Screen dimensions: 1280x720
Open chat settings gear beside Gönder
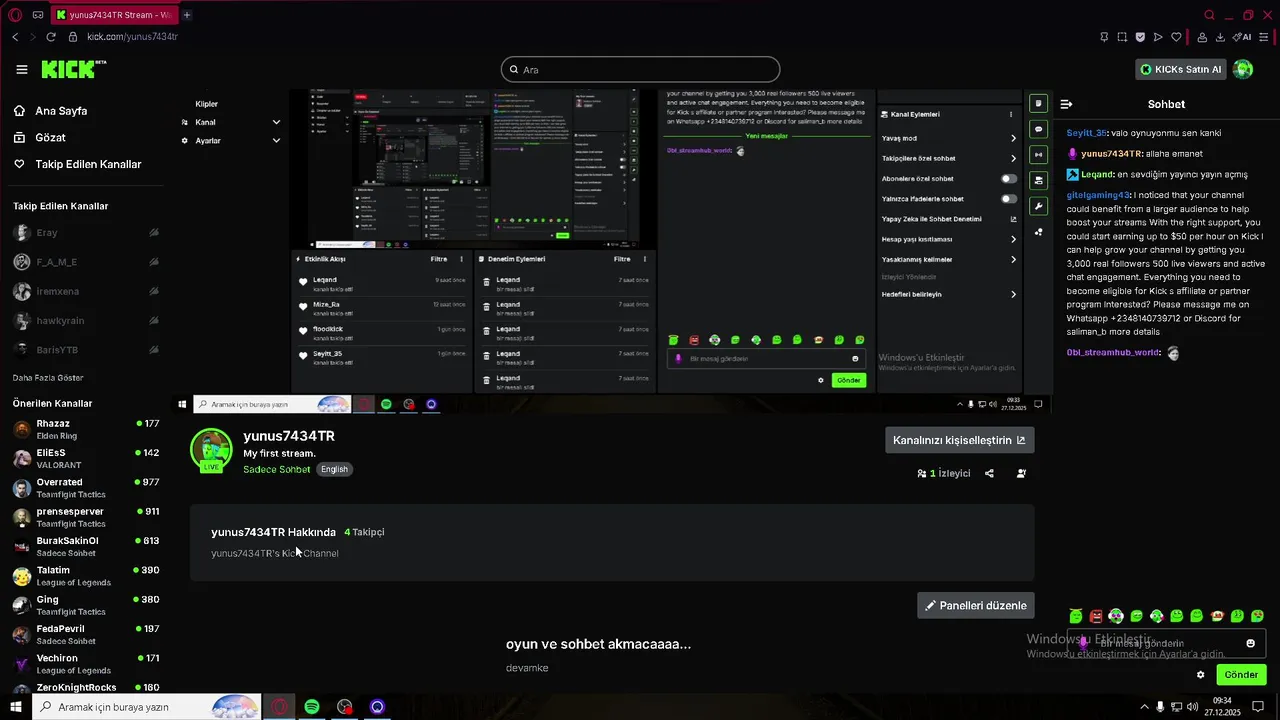[1200, 674]
